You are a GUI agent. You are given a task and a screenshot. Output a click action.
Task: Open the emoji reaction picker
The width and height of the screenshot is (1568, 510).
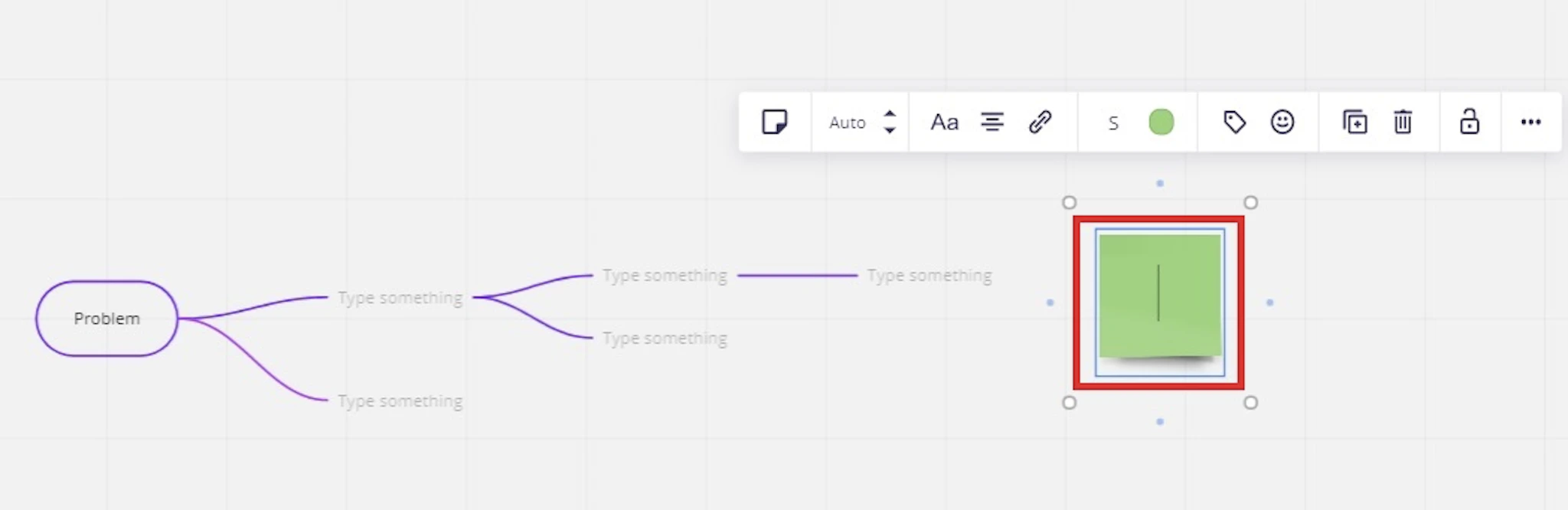tap(1282, 123)
